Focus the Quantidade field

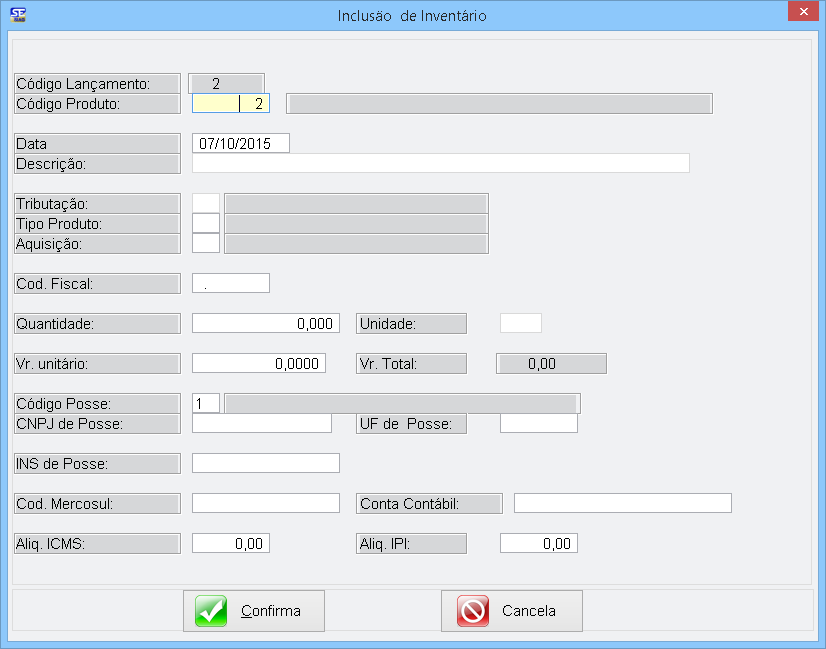tap(265, 323)
